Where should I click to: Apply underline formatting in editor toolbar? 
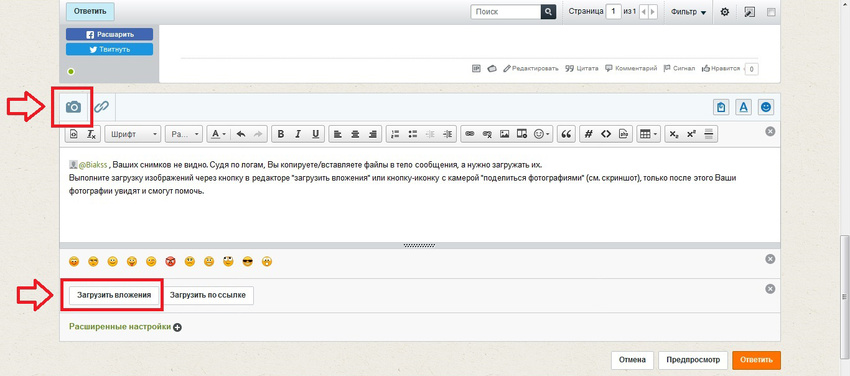coord(315,134)
